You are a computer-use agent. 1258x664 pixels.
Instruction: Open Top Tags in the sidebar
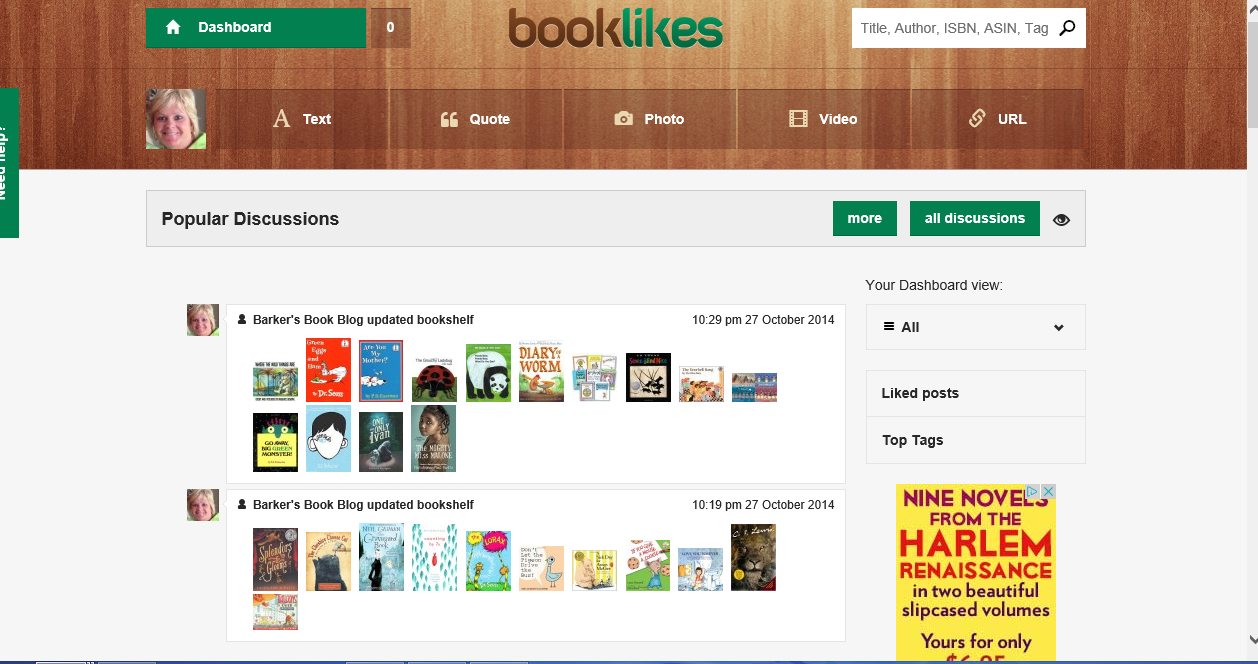911,440
